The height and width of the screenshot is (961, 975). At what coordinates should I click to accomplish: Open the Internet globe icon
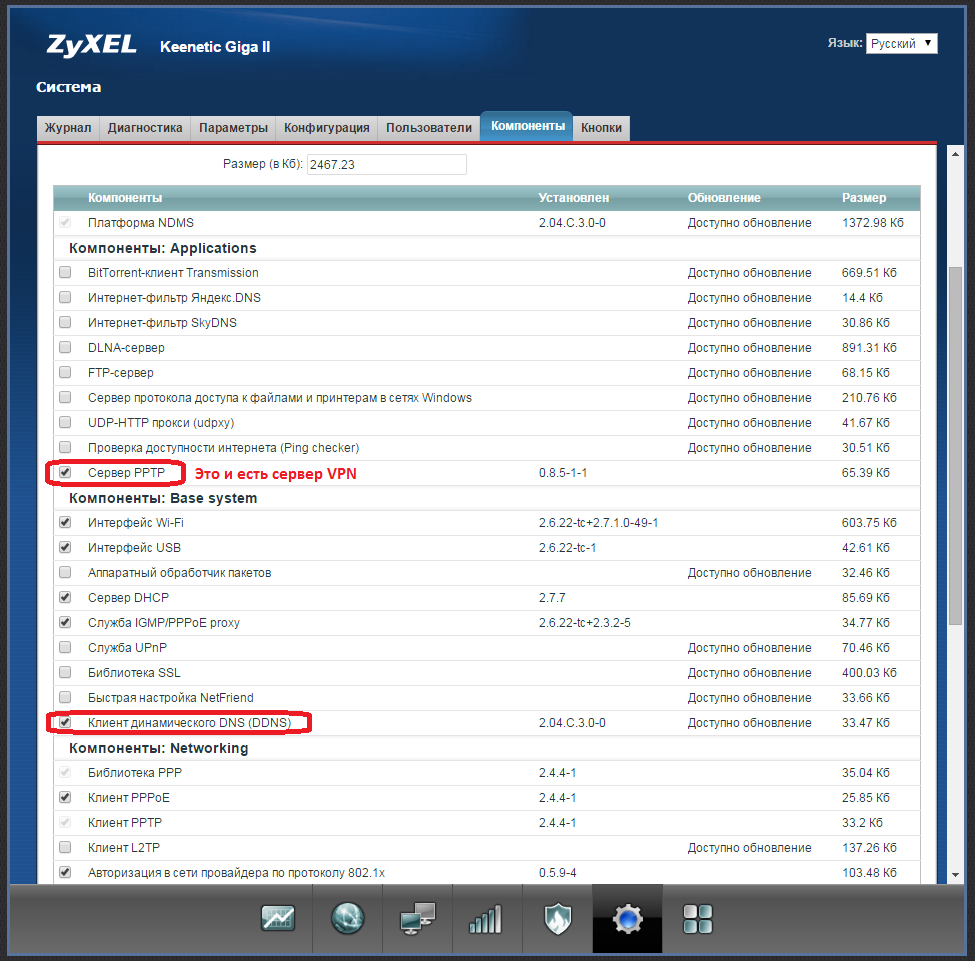click(x=348, y=918)
